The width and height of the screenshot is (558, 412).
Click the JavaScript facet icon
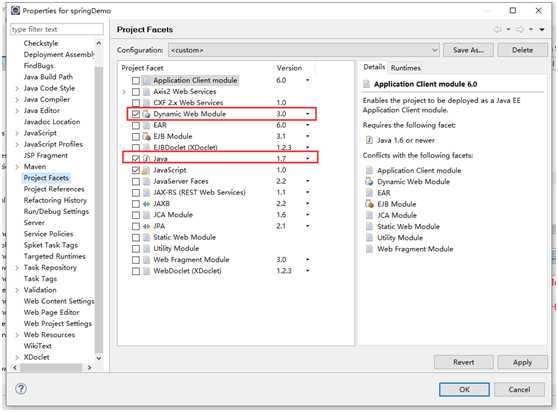[x=146, y=170]
